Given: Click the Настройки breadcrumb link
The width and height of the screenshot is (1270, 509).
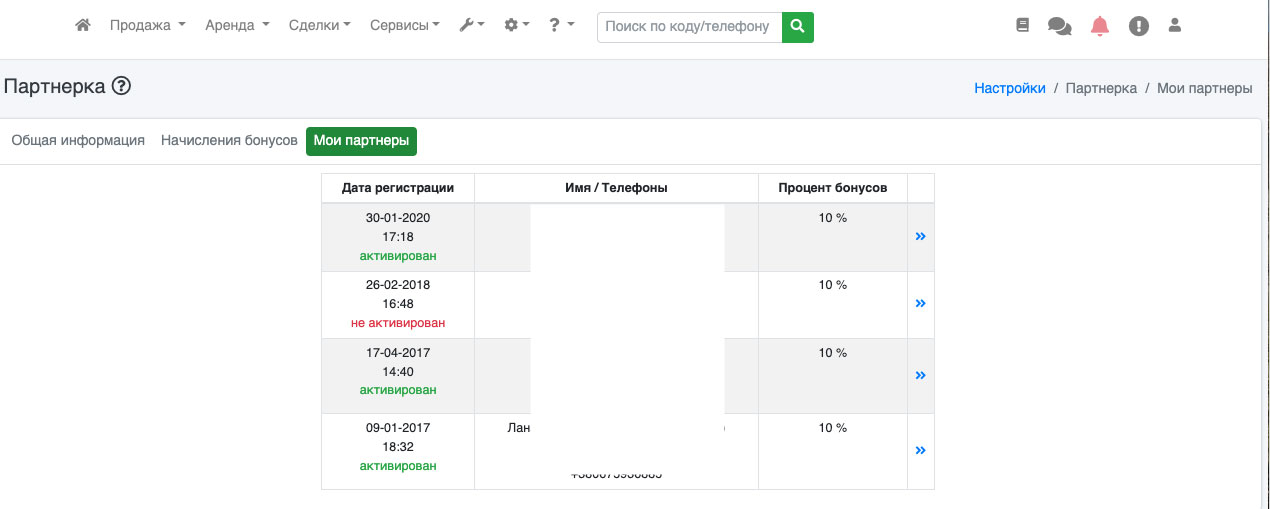Looking at the screenshot, I should (x=1009, y=88).
